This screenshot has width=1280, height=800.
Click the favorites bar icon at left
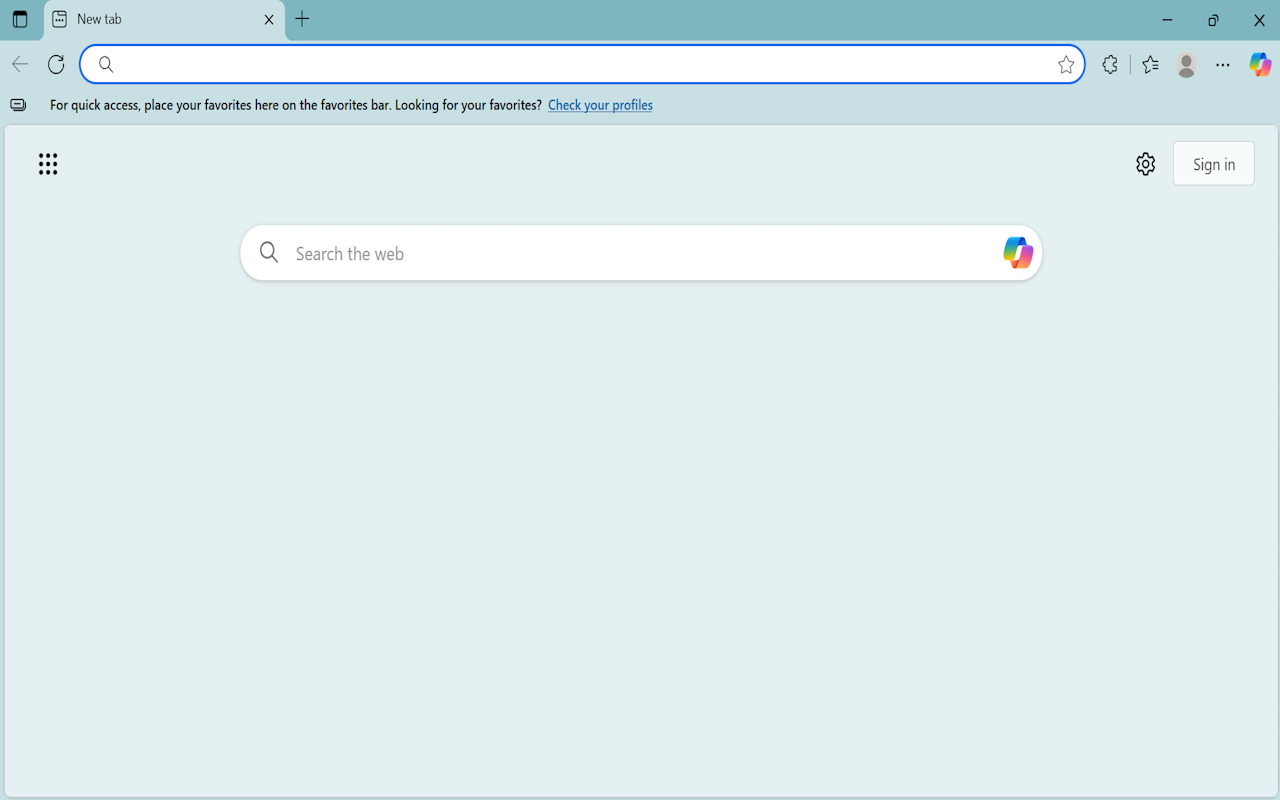pos(18,105)
